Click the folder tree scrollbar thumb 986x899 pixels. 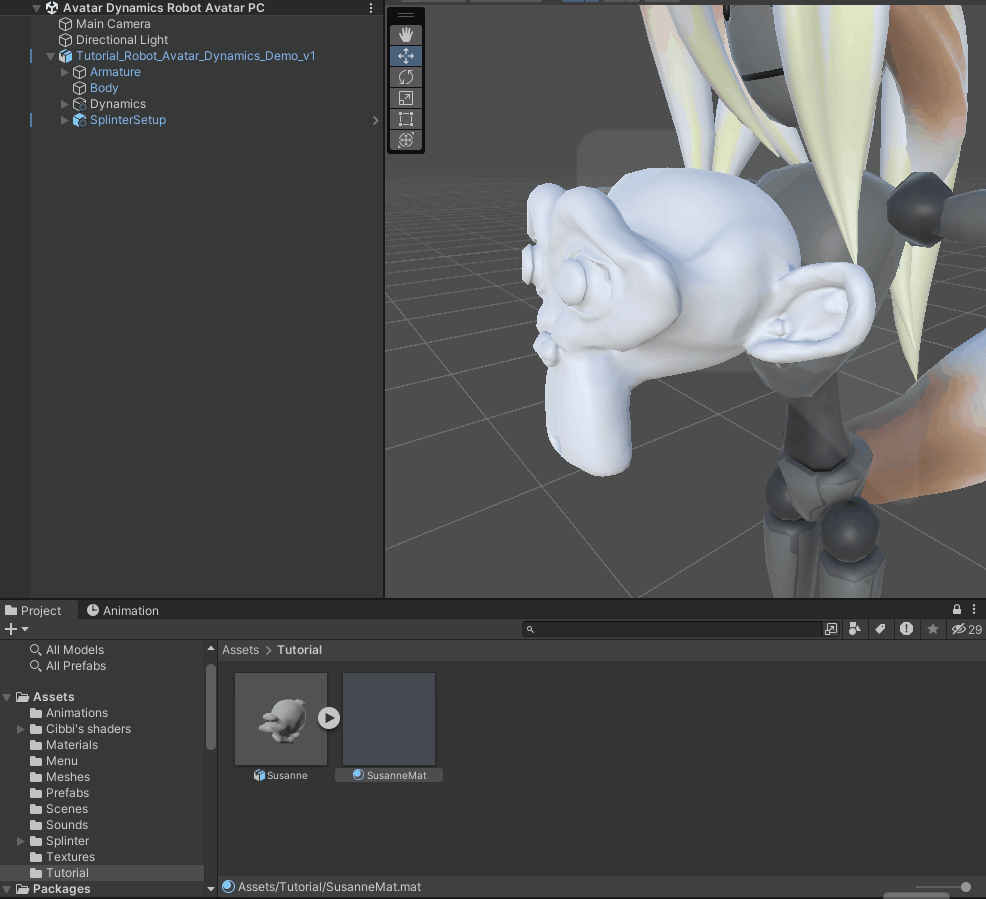pos(211,707)
